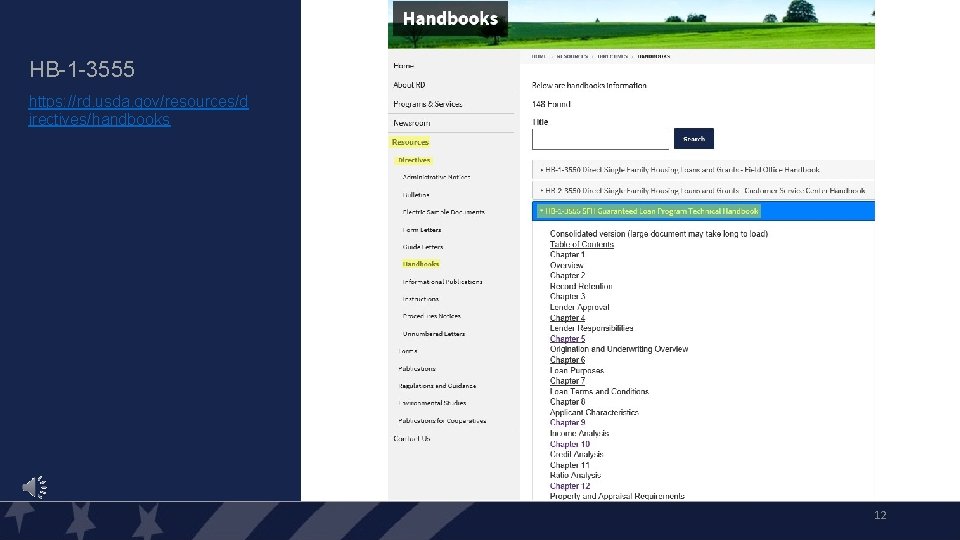Click the Chapter 12 entry
This screenshot has height=540, width=960.
tap(569, 486)
